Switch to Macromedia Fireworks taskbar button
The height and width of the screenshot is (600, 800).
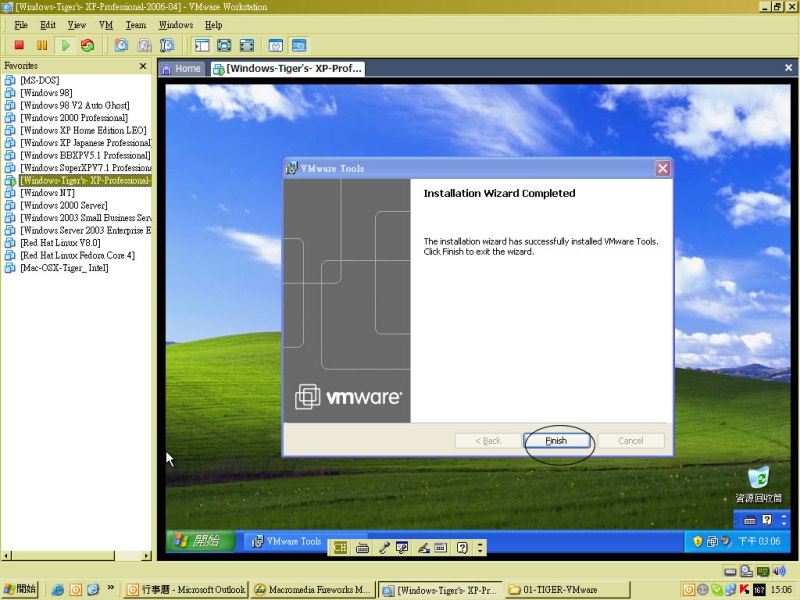click(313, 590)
